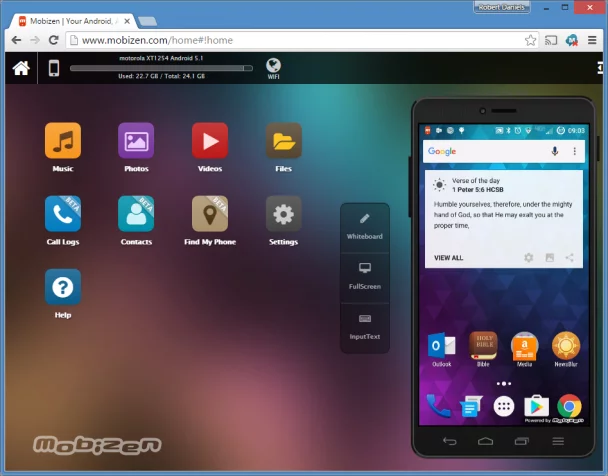Tap the phone Home navigation button
The height and width of the screenshot is (476, 608).
pyautogui.click(x=485, y=441)
